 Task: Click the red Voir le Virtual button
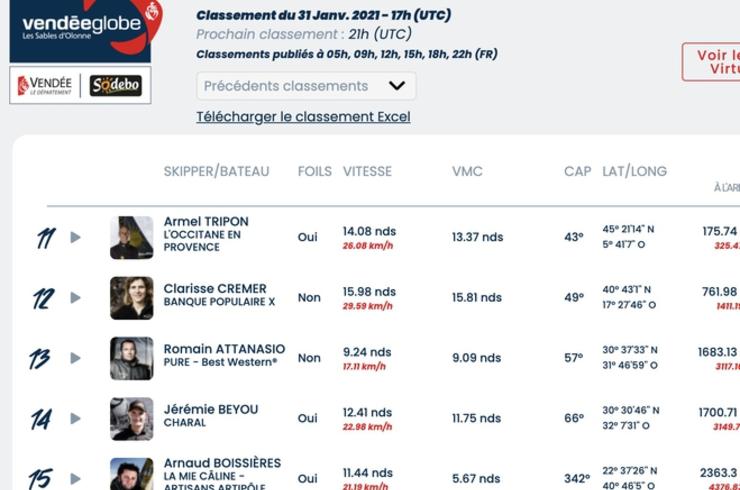point(711,62)
